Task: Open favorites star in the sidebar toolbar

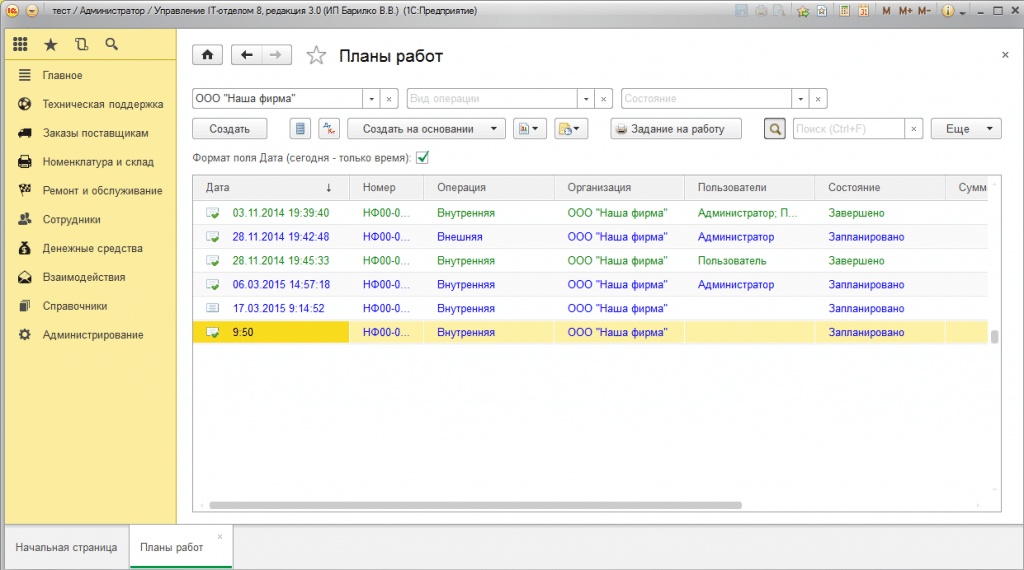Action: click(x=50, y=44)
